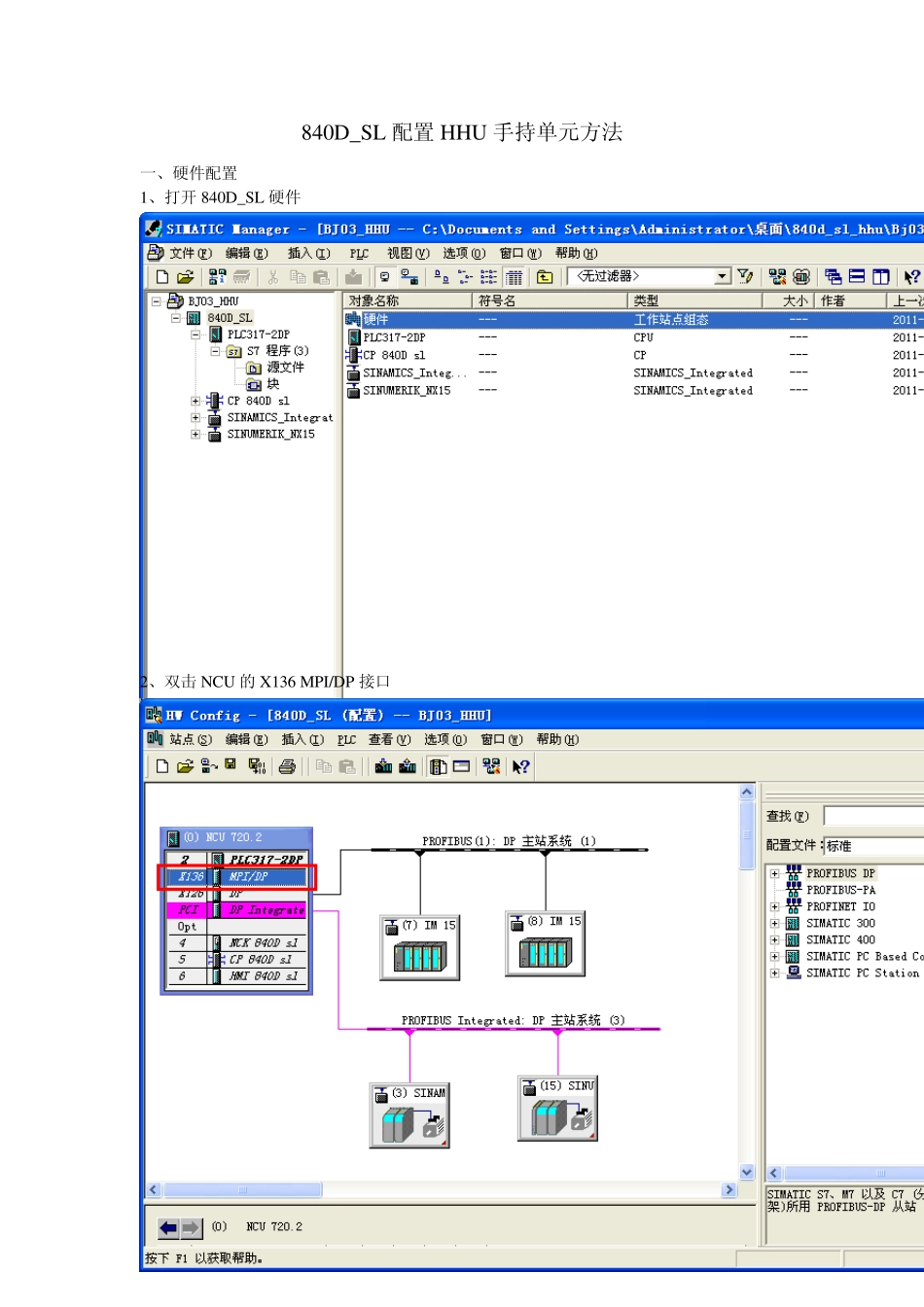Open 选项 menu in SIMATIC Manager

tap(464, 253)
